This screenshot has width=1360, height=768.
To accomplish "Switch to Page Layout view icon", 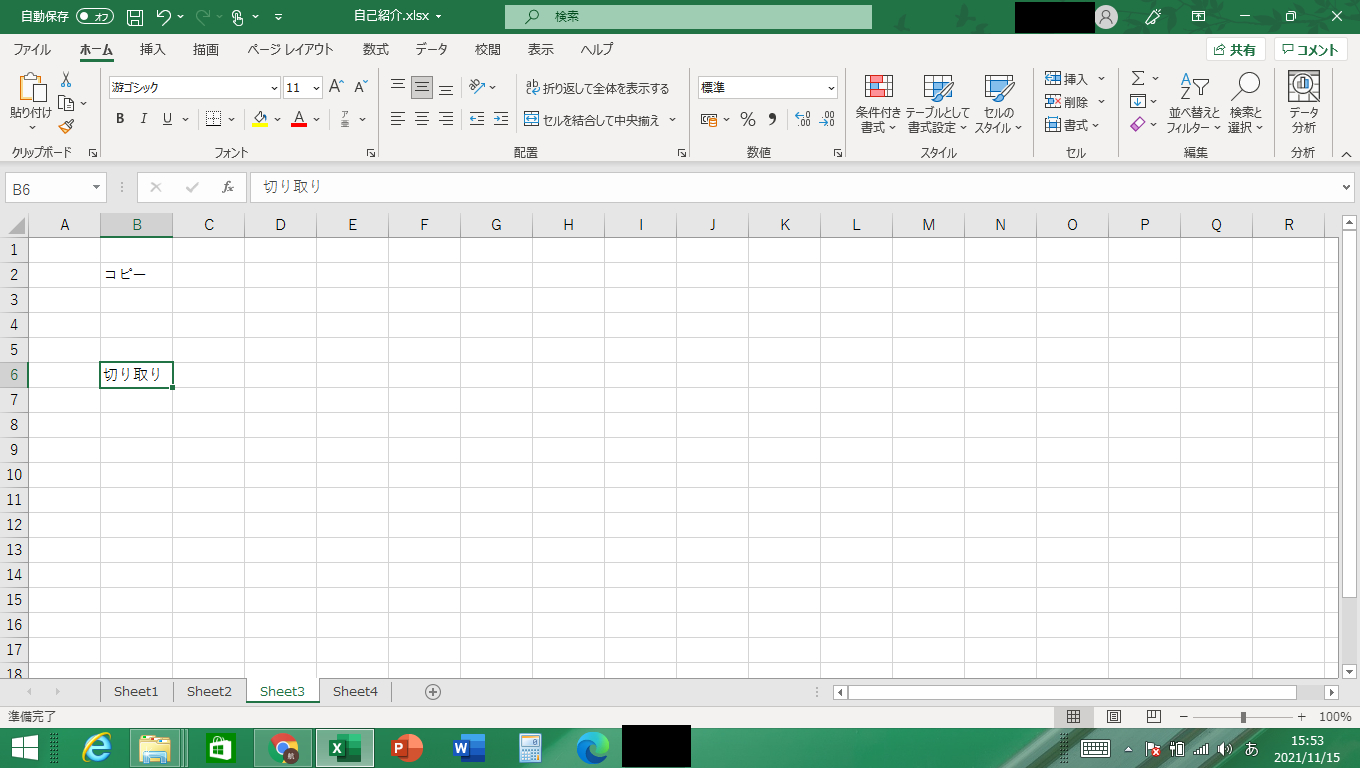I will [x=1113, y=717].
